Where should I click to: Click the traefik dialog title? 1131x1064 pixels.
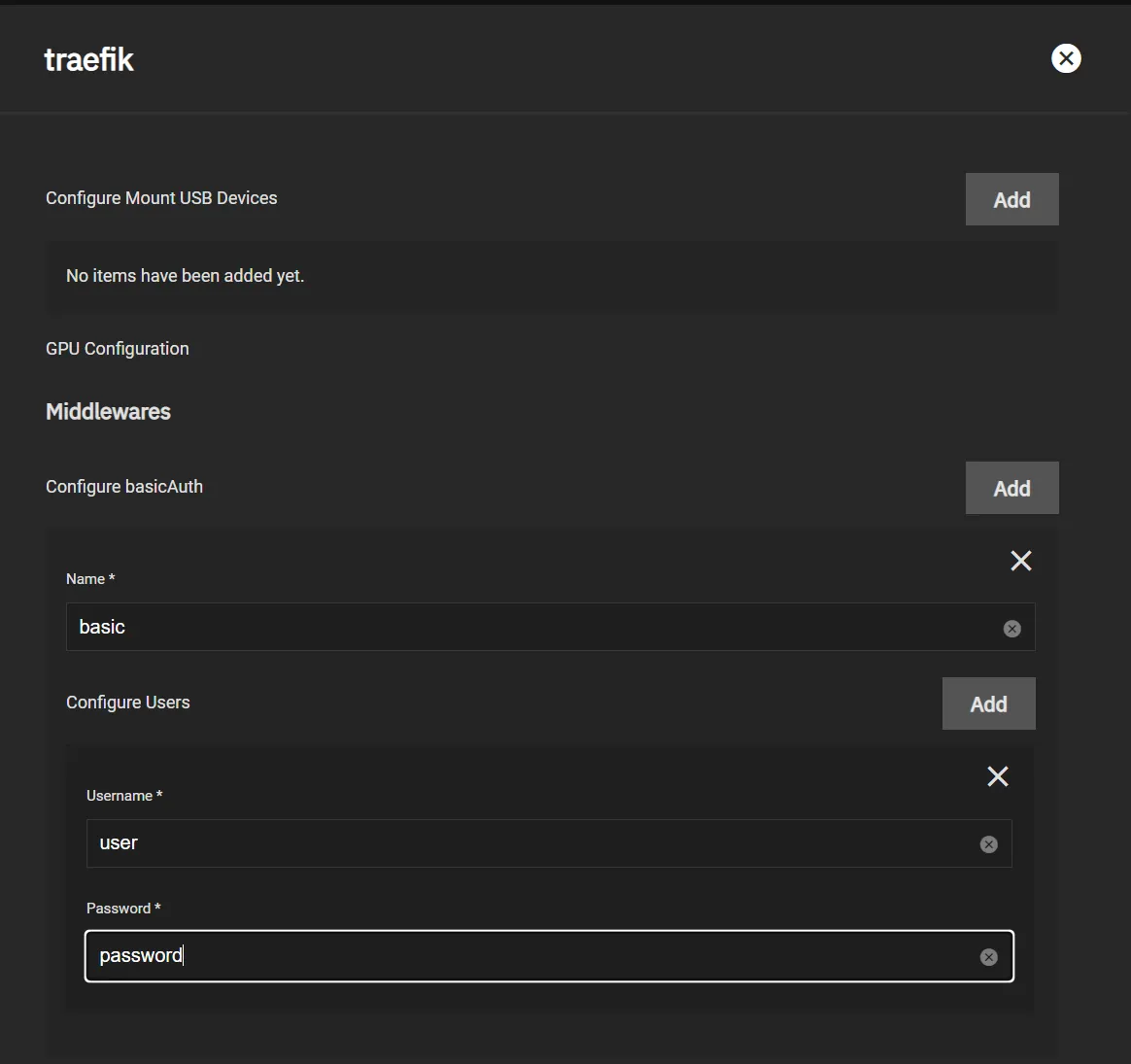click(x=88, y=58)
